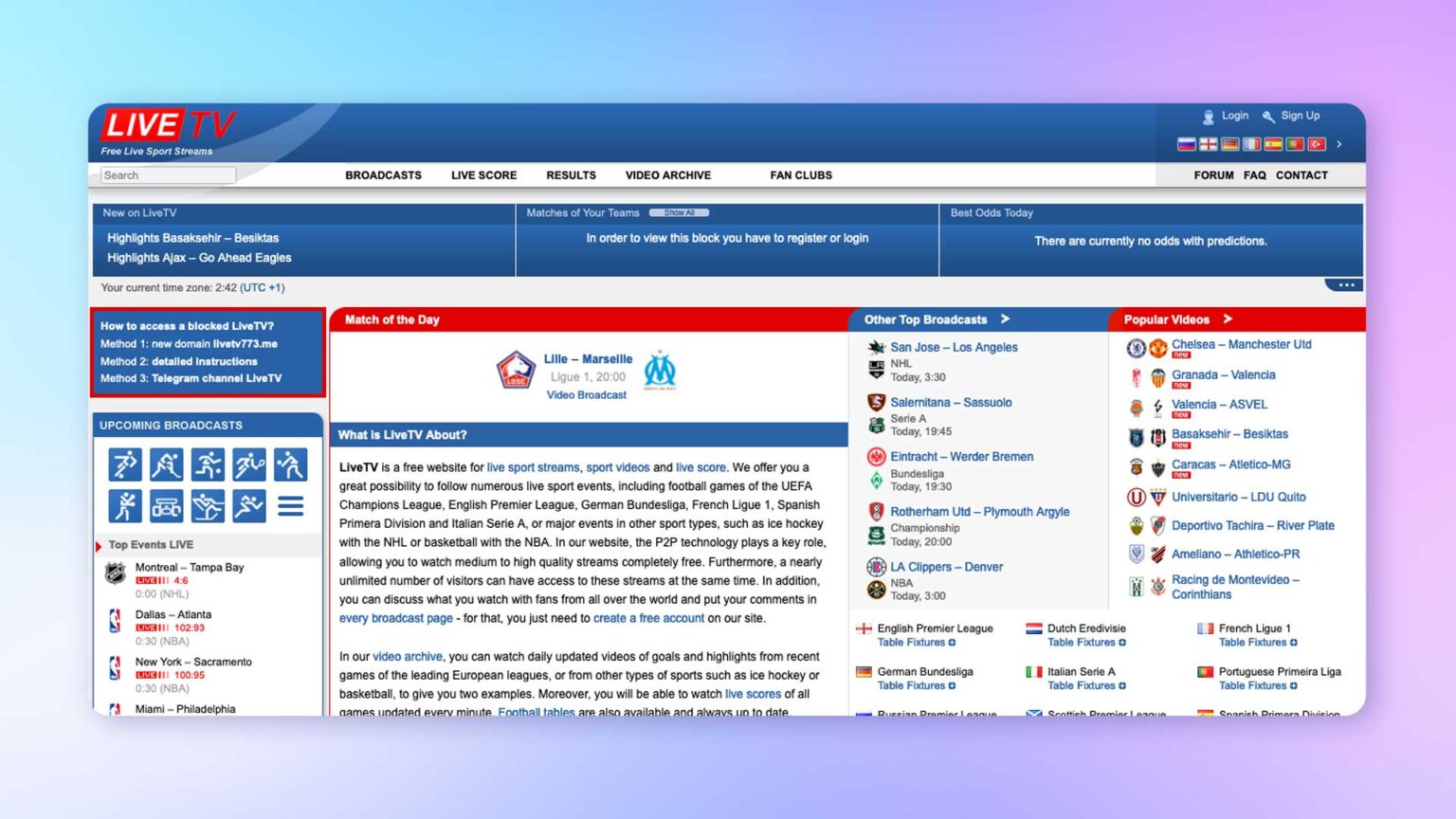
Task: Open the LIVE SCORE menu
Action: pos(483,175)
